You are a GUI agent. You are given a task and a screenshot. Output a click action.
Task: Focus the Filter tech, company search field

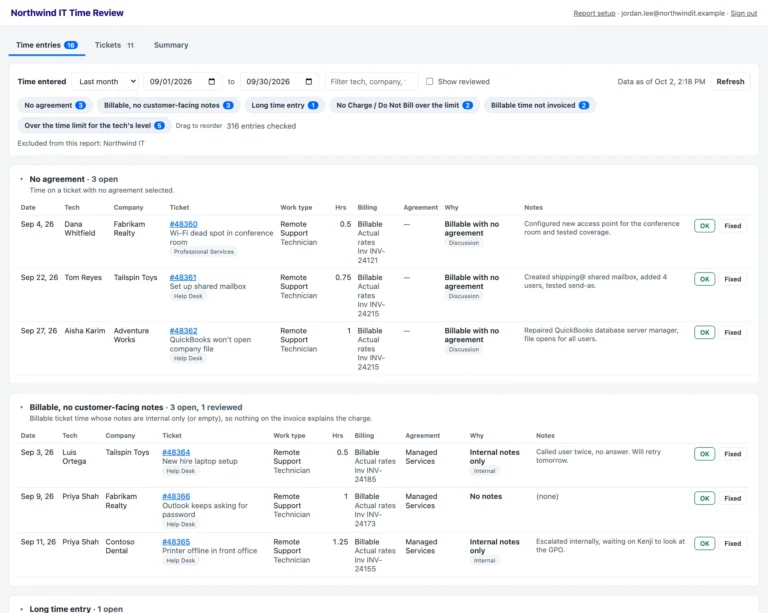coord(371,81)
